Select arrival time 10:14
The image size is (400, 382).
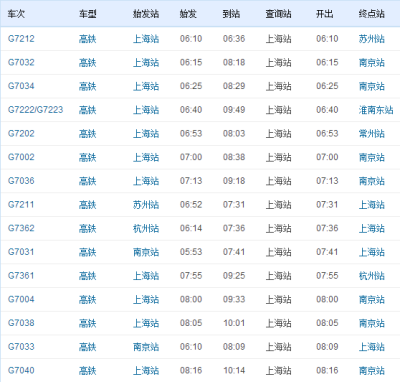(x=234, y=370)
